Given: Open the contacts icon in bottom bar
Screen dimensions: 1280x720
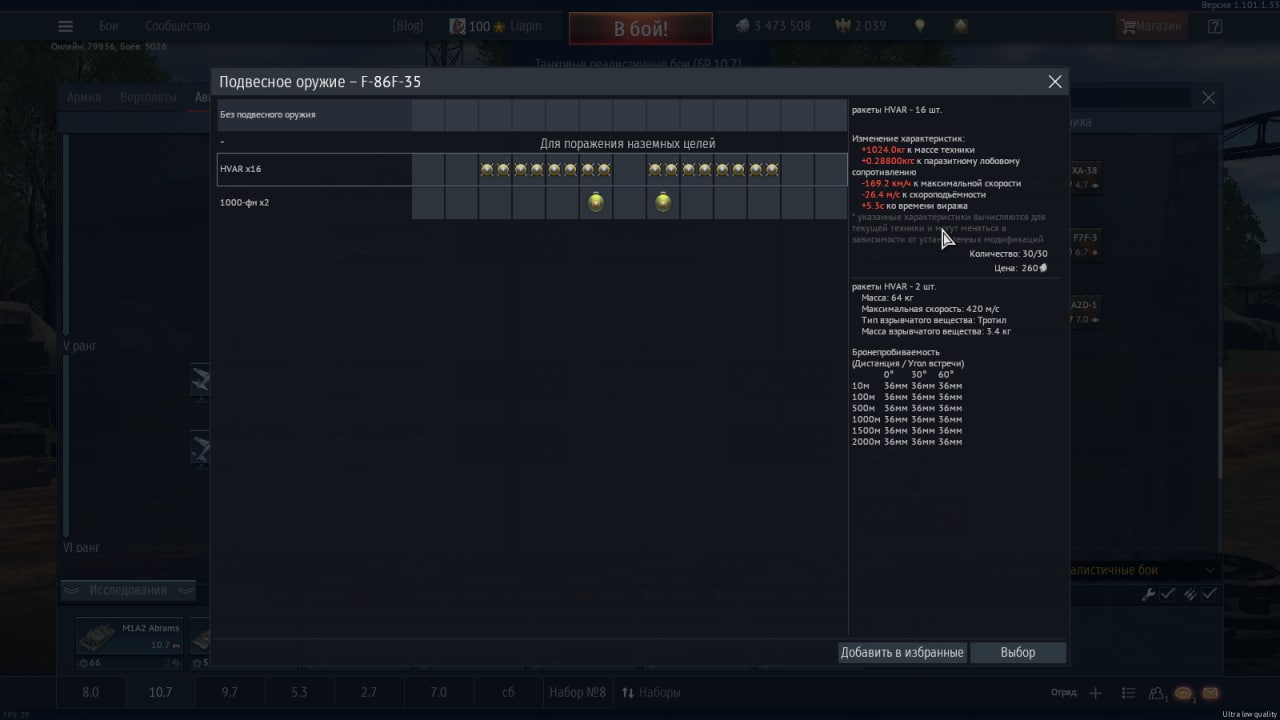Looking at the screenshot, I should (1157, 693).
